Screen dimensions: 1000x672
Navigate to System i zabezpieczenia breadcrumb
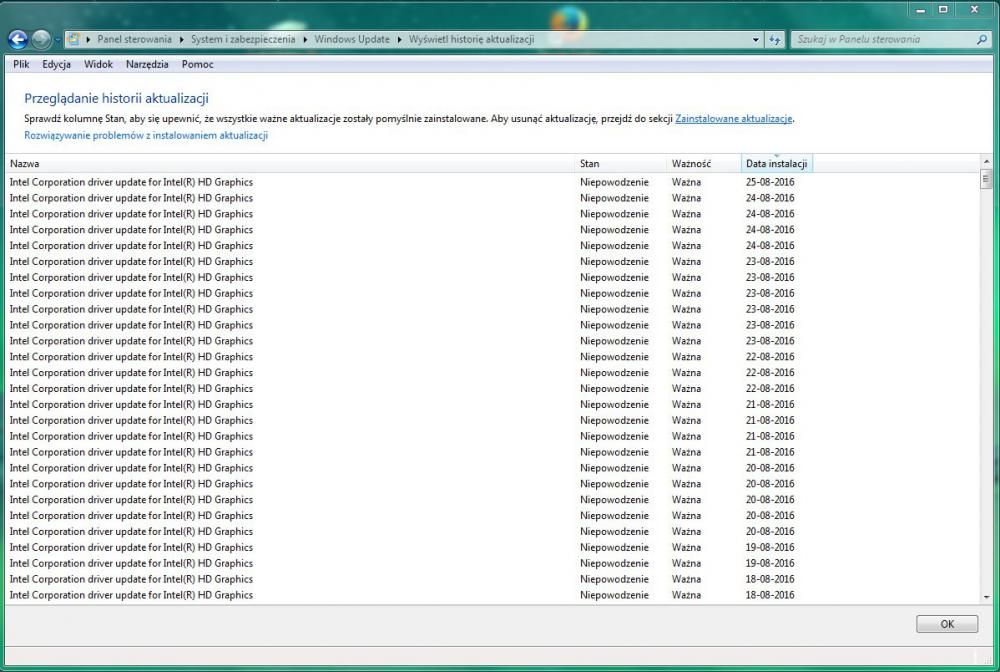click(x=243, y=40)
